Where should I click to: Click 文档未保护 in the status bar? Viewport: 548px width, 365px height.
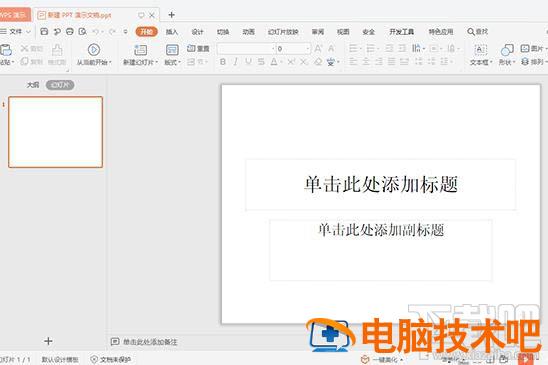(110, 359)
